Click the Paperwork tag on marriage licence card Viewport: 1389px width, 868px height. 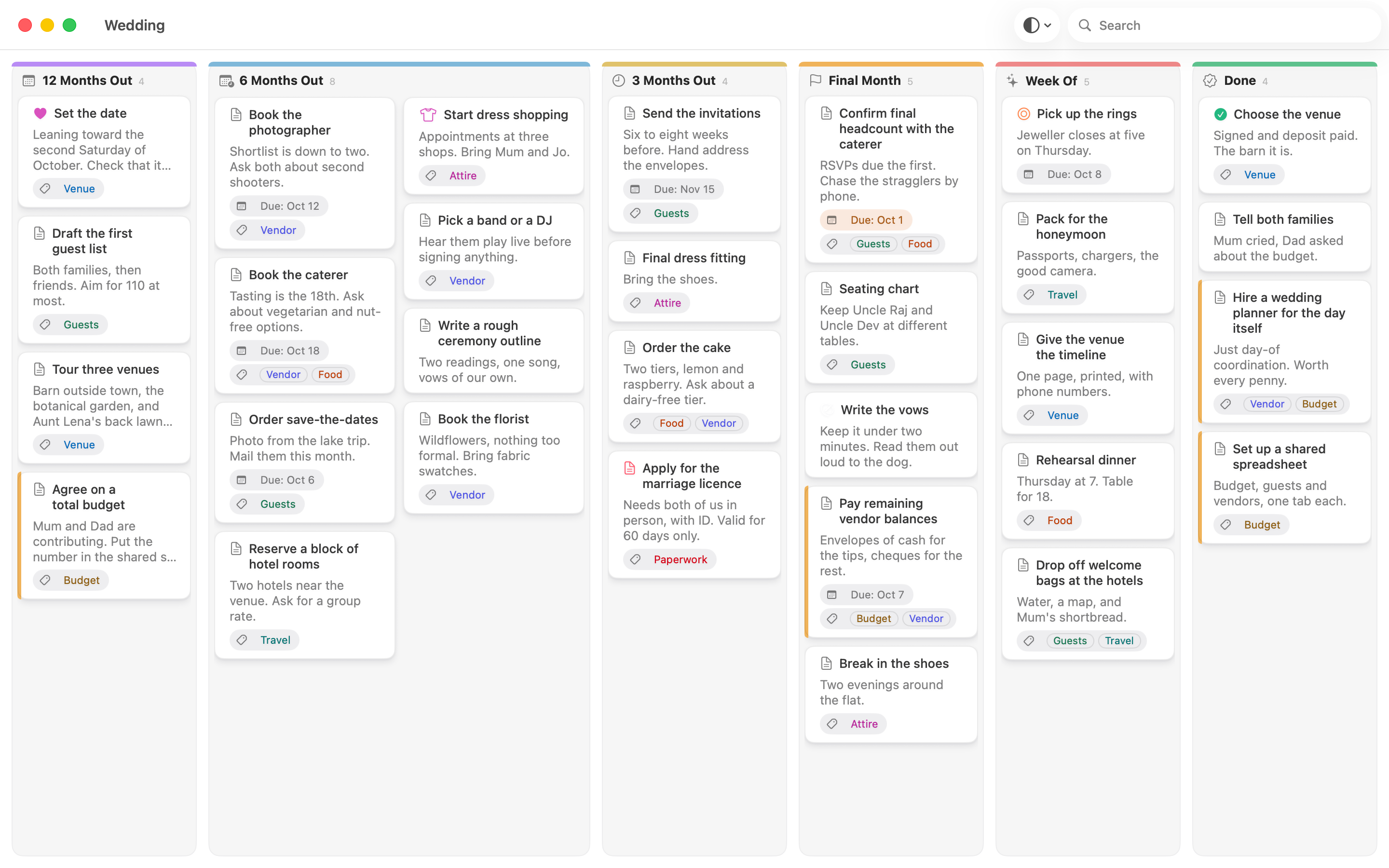pyautogui.click(x=680, y=559)
